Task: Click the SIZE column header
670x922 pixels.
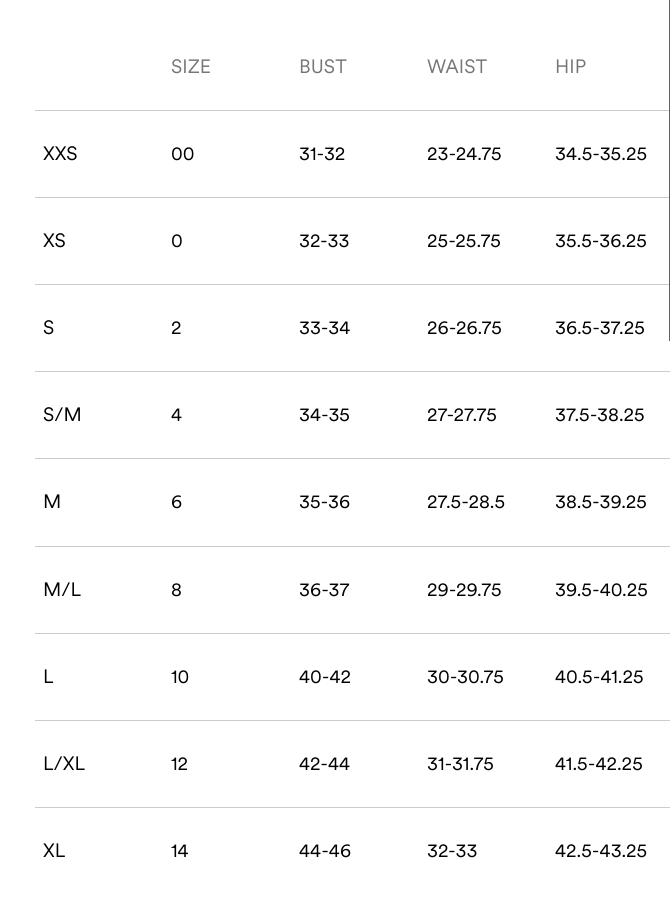Action: click(x=190, y=67)
